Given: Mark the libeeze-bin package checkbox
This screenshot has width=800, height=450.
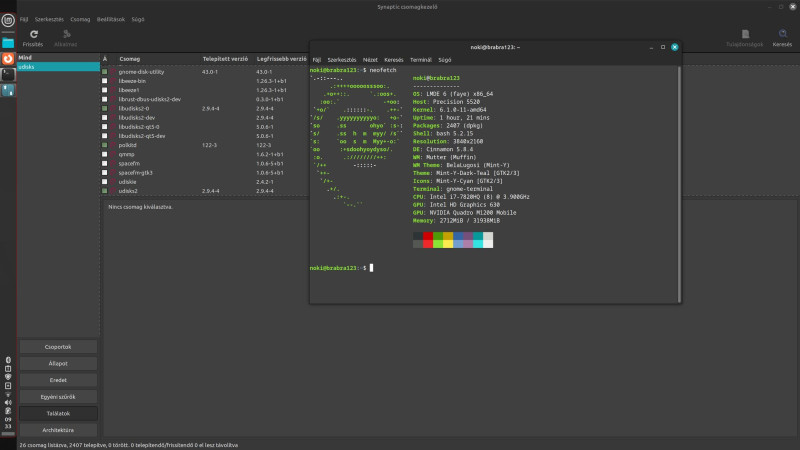Looking at the screenshot, I should pos(105,81).
